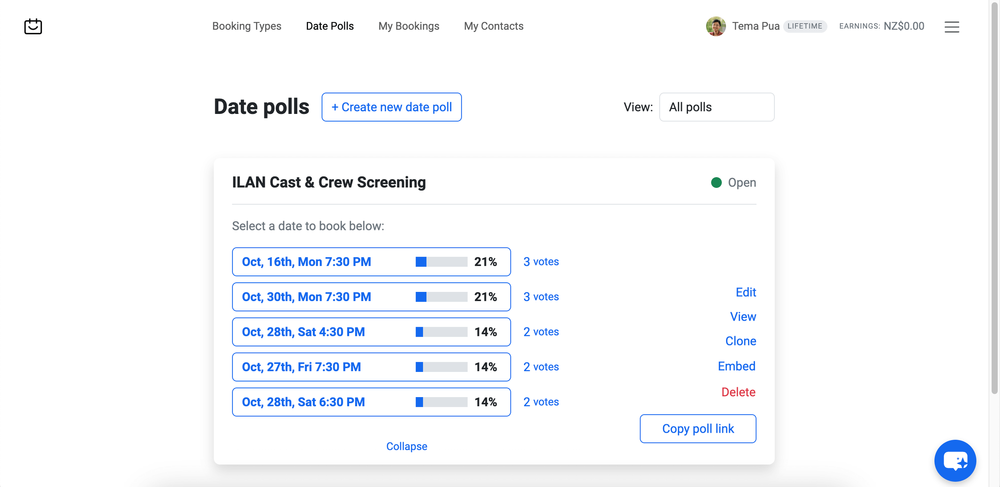Click the calendar logo icon

pos(33,27)
